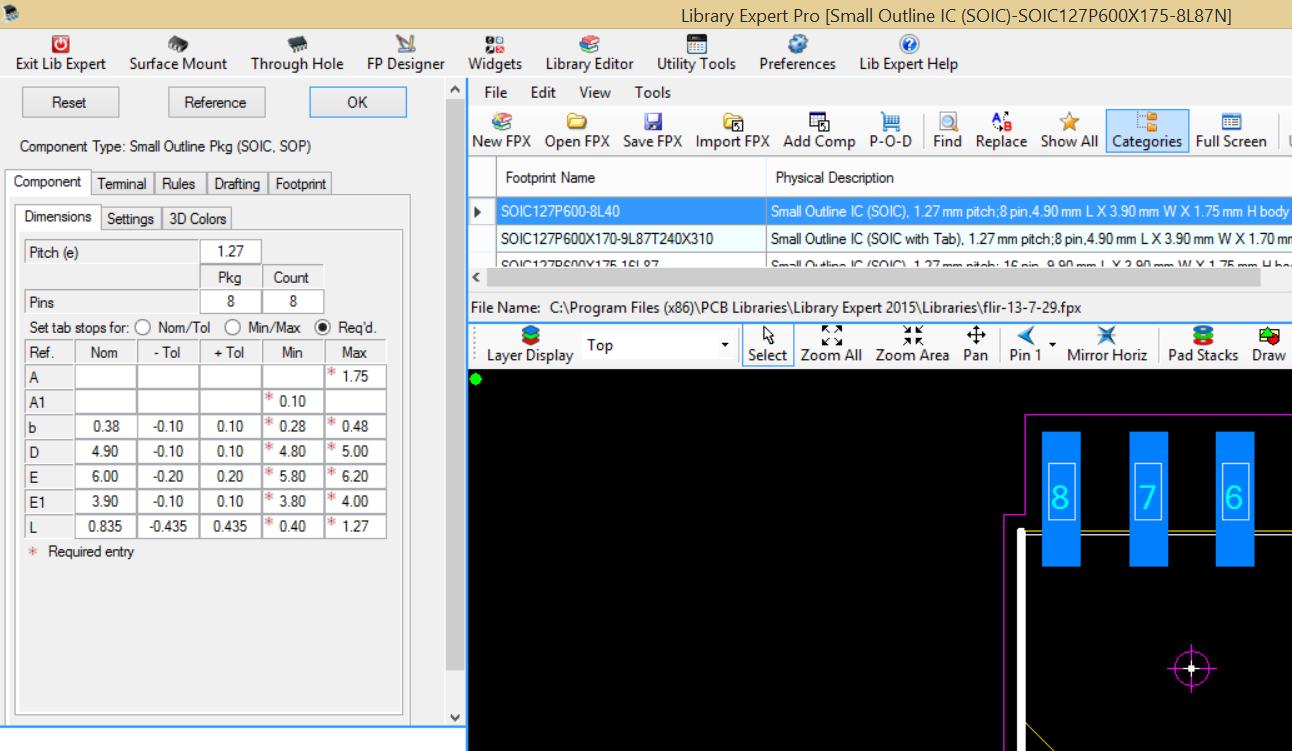Select the Req'd. radio button
This screenshot has width=1292, height=751.
coord(323,327)
